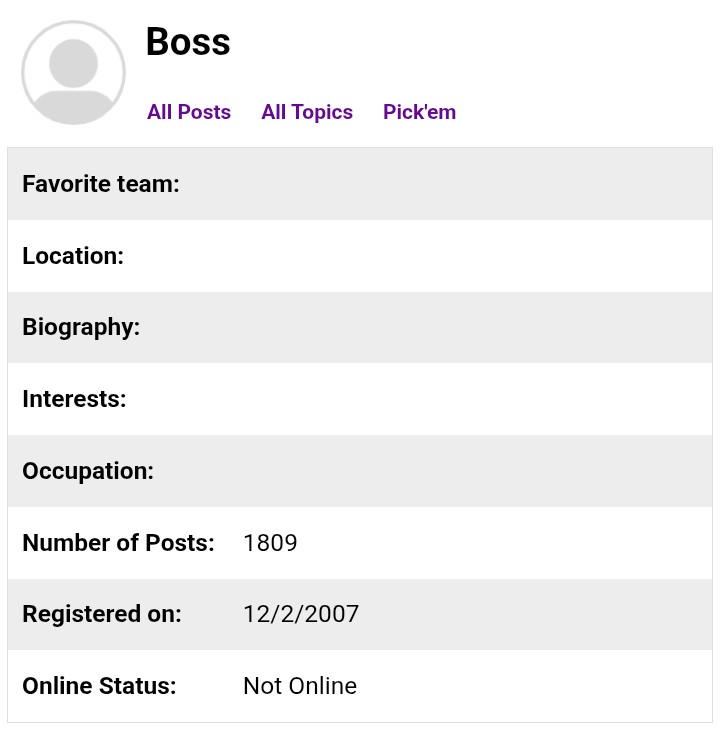Open the Pick'em link
Screen dimensions: 720x732
419,112
